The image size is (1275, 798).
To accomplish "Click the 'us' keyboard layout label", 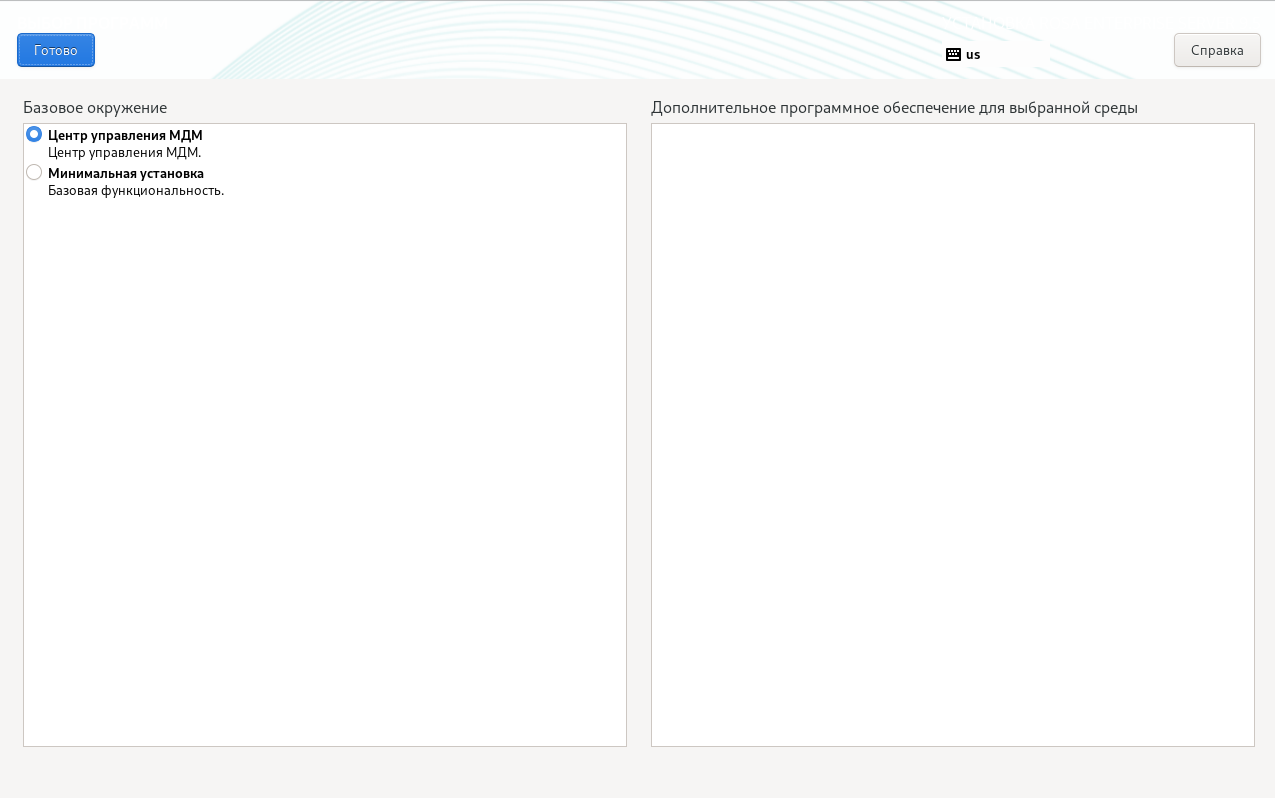I will coord(973,55).
